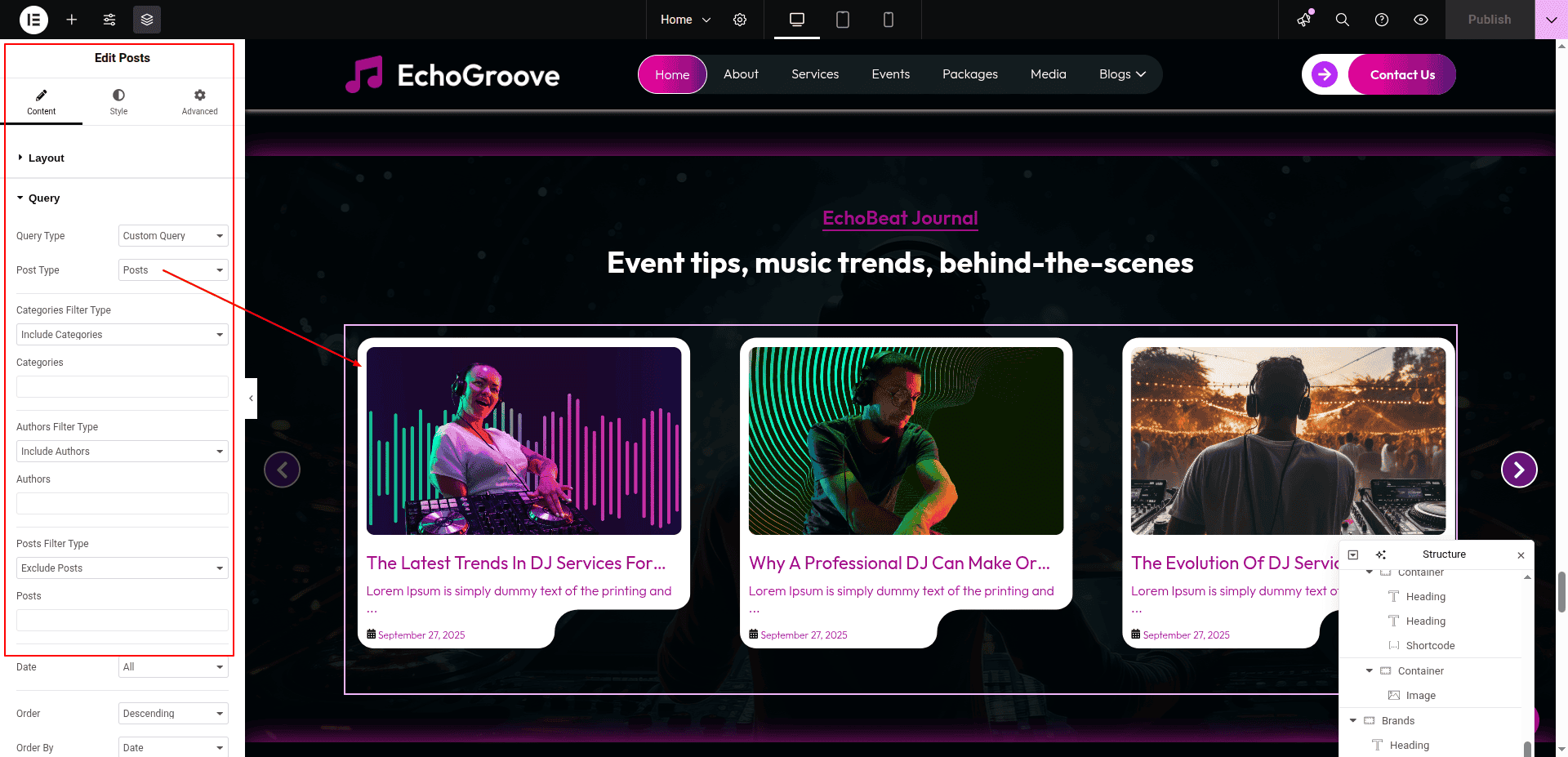Click the Elementor logo icon
This screenshot has width=1568, height=757.
pyautogui.click(x=33, y=20)
